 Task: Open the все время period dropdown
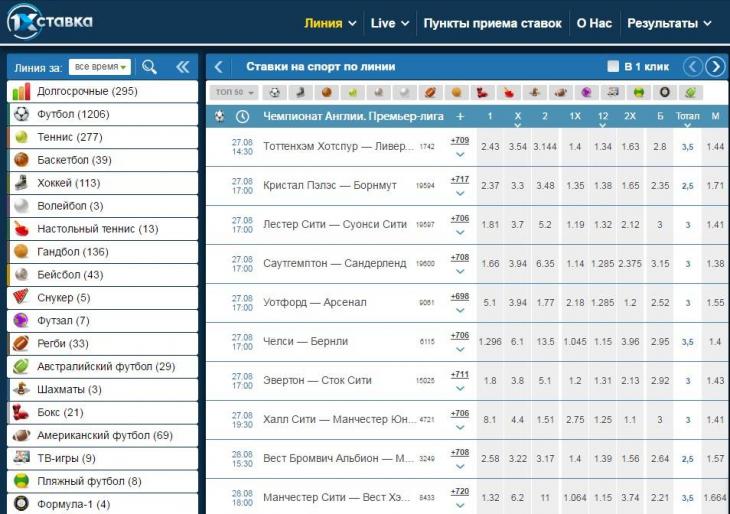coord(100,67)
